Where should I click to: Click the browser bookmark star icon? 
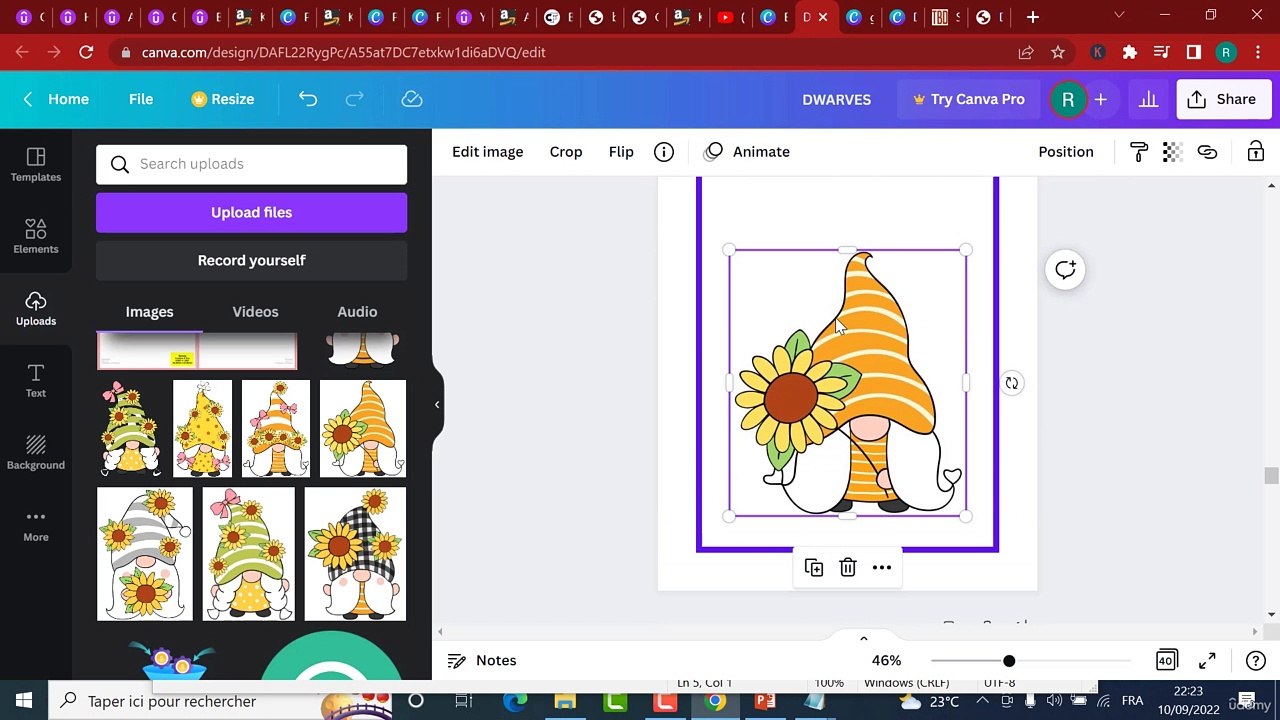1058,52
